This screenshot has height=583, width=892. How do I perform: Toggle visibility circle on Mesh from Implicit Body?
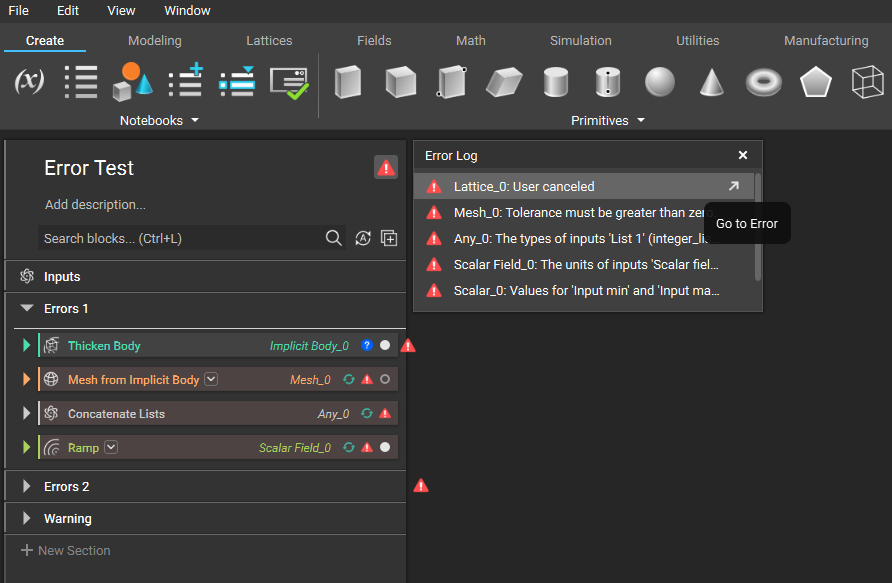click(x=385, y=379)
